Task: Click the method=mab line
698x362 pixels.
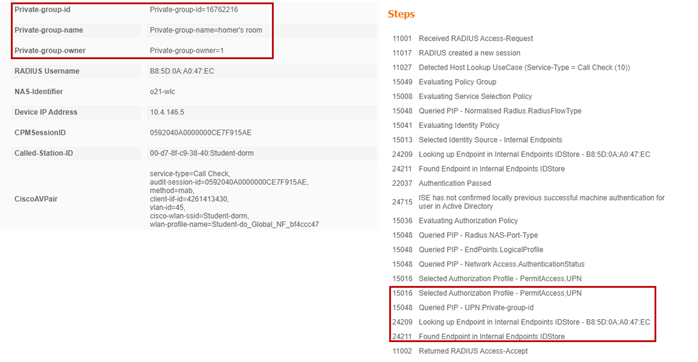Action: [x=172, y=190]
